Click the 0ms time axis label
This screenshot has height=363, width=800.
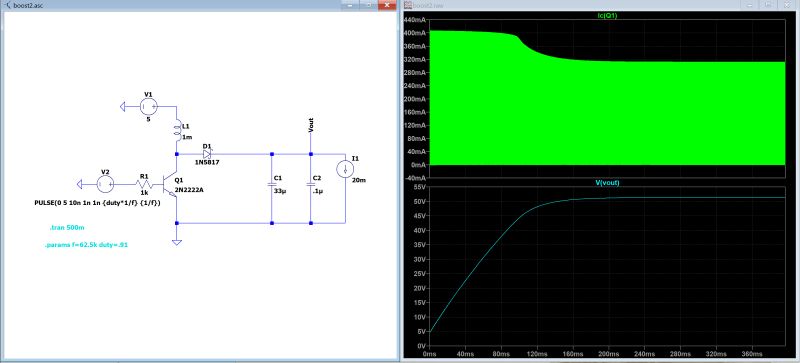430,354
